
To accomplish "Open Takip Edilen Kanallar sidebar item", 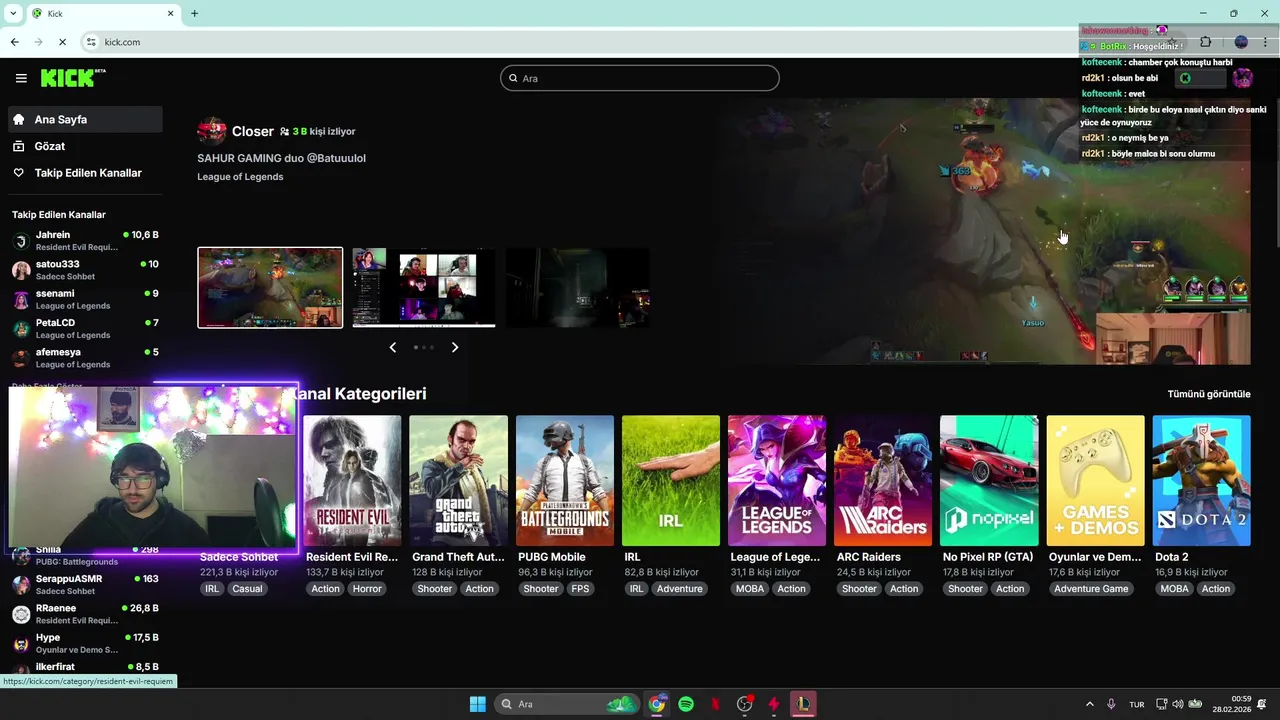I will [x=85, y=173].
